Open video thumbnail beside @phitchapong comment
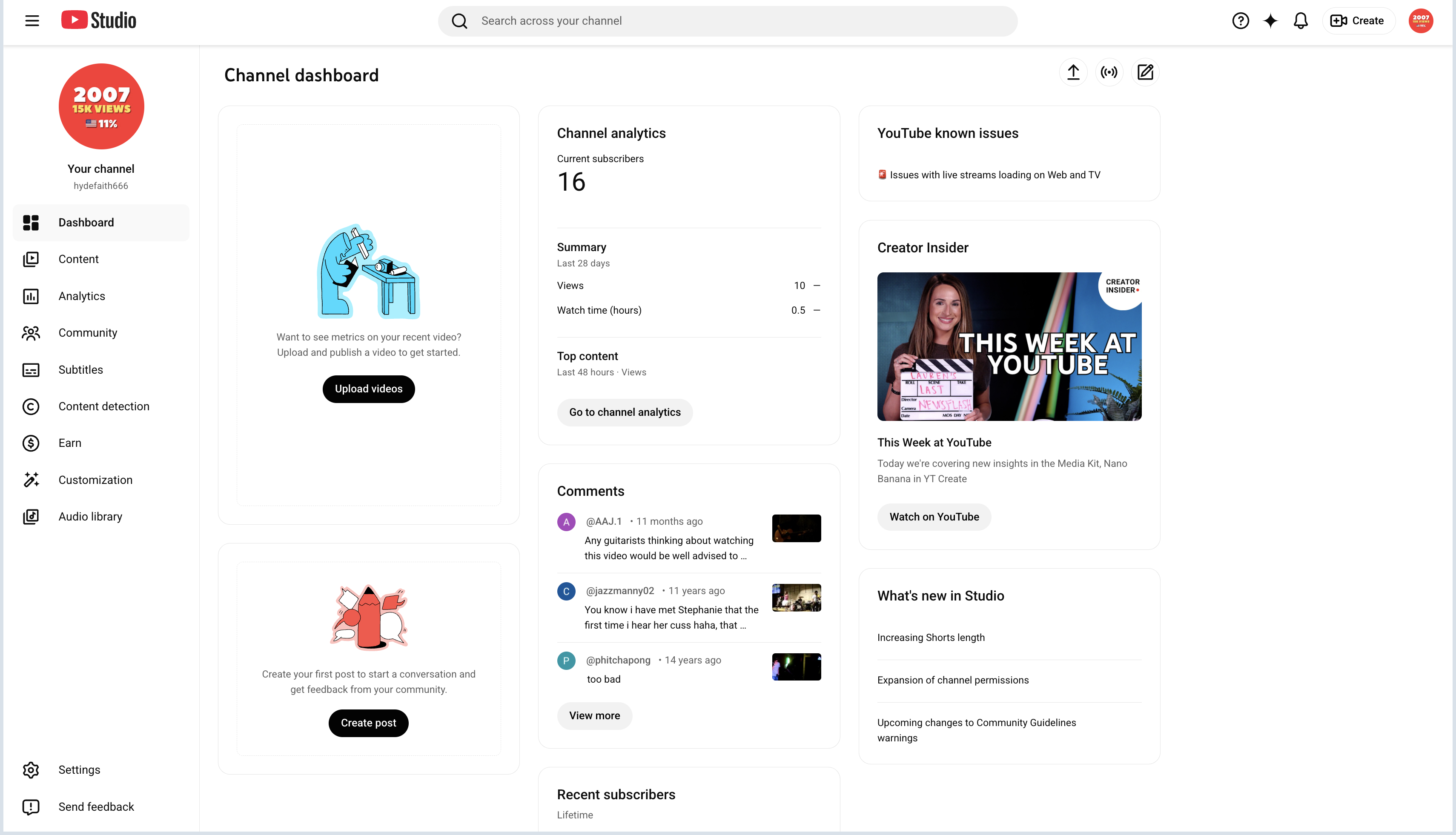Viewport: 1456px width, 835px height. pyautogui.click(x=796, y=667)
